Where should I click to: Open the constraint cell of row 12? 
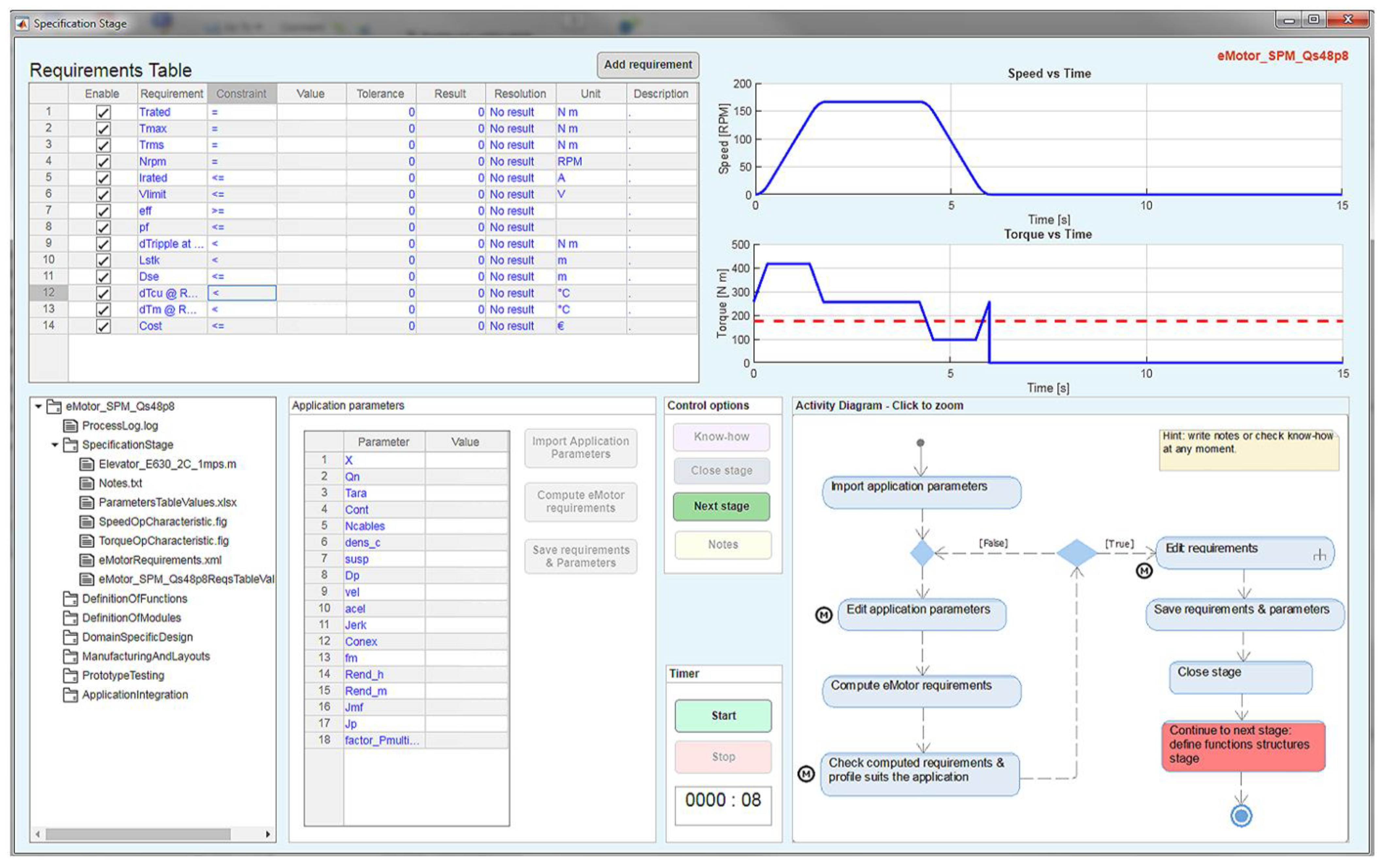click(x=242, y=293)
